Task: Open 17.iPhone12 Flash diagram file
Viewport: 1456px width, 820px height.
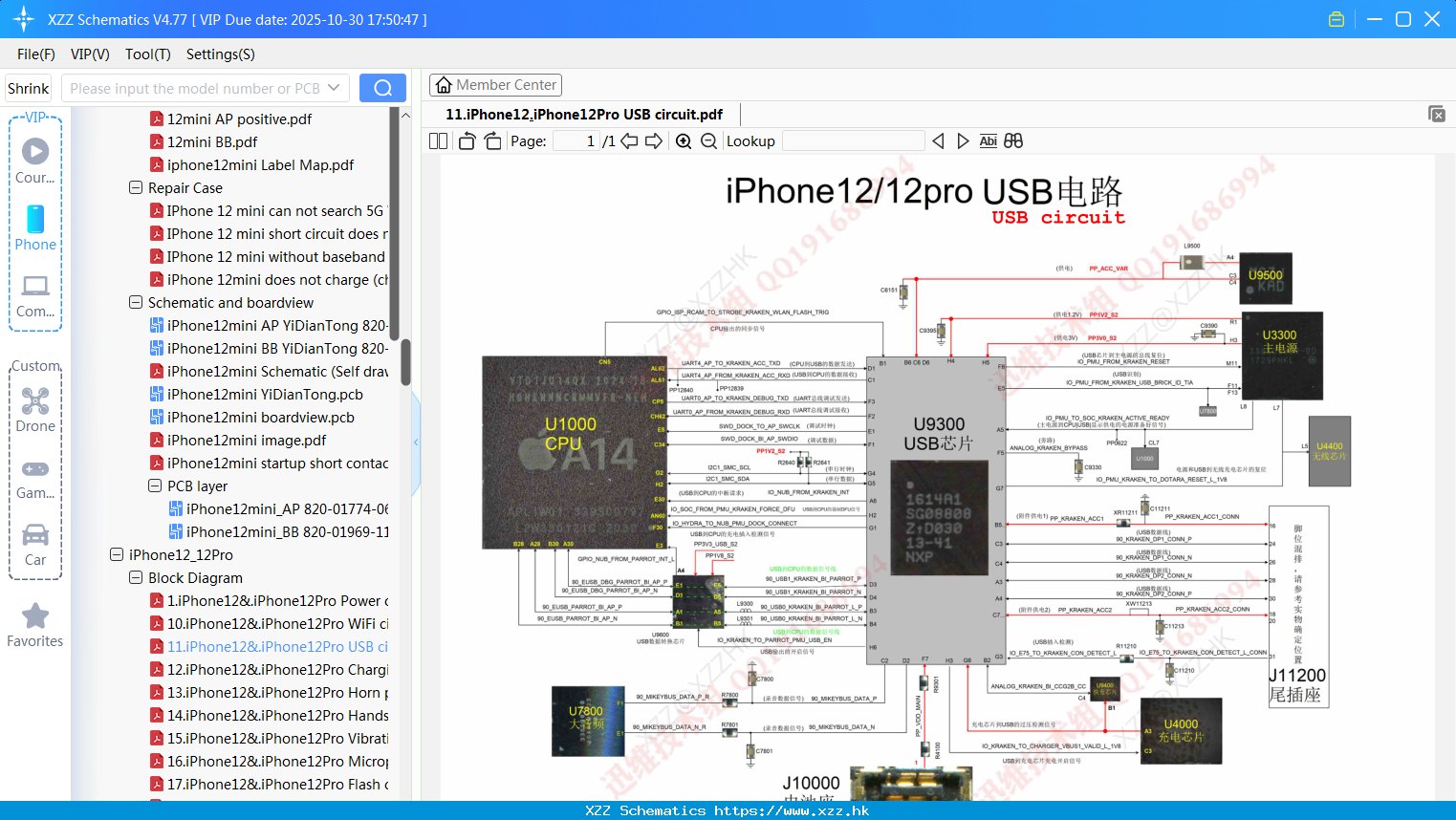Action: tap(269, 785)
